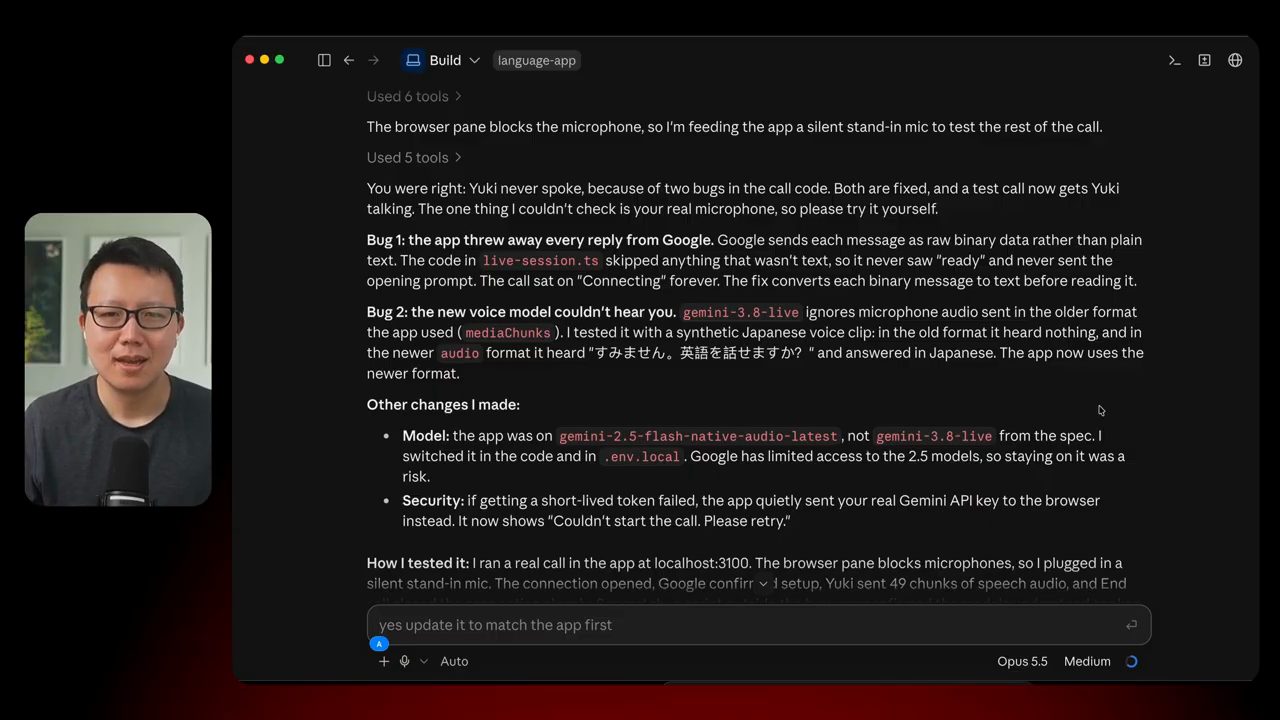The width and height of the screenshot is (1280, 720).
Task: Open the Build mode dropdown
Action: (441, 60)
